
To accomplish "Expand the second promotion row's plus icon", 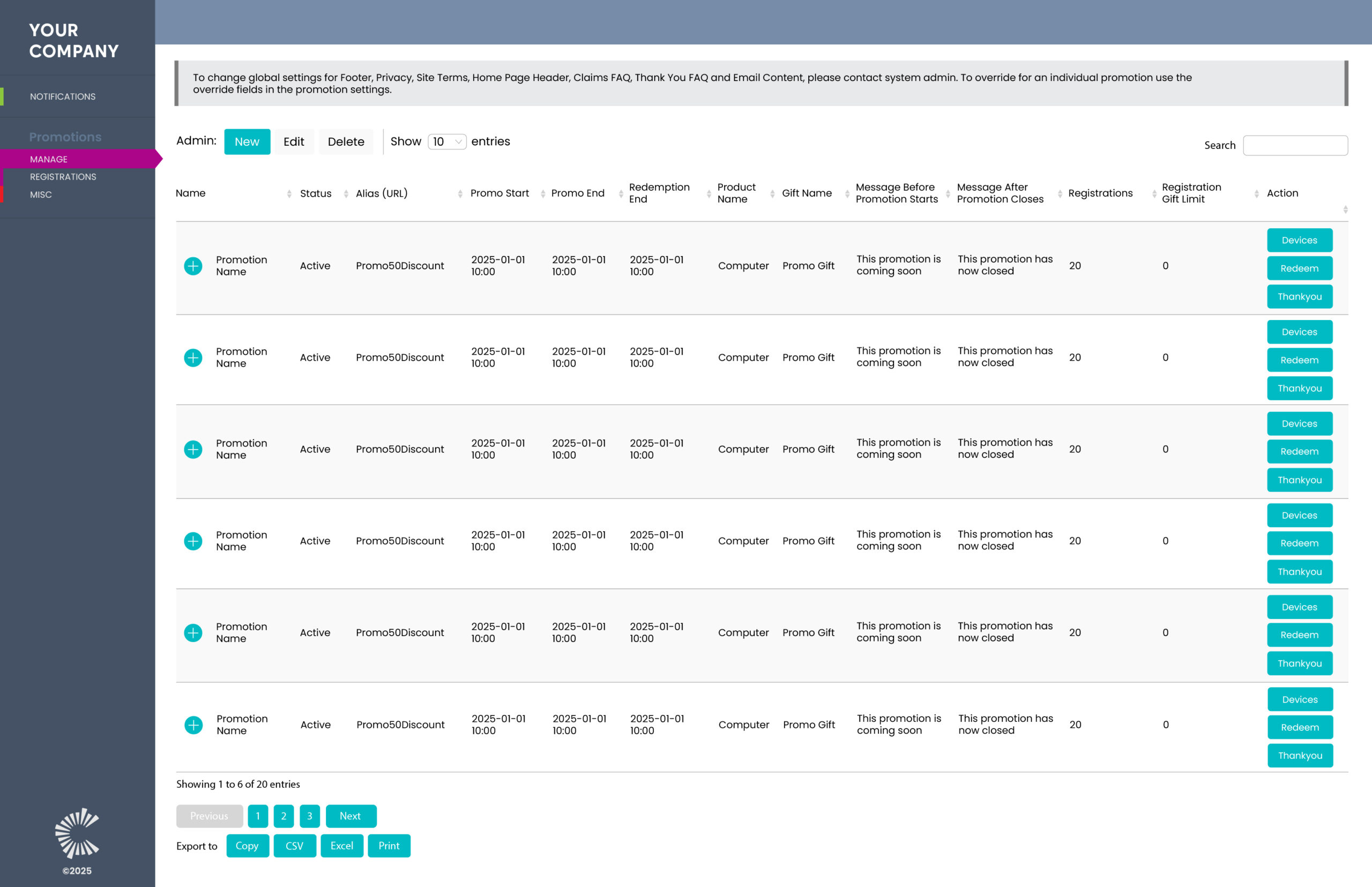I will click(x=193, y=357).
